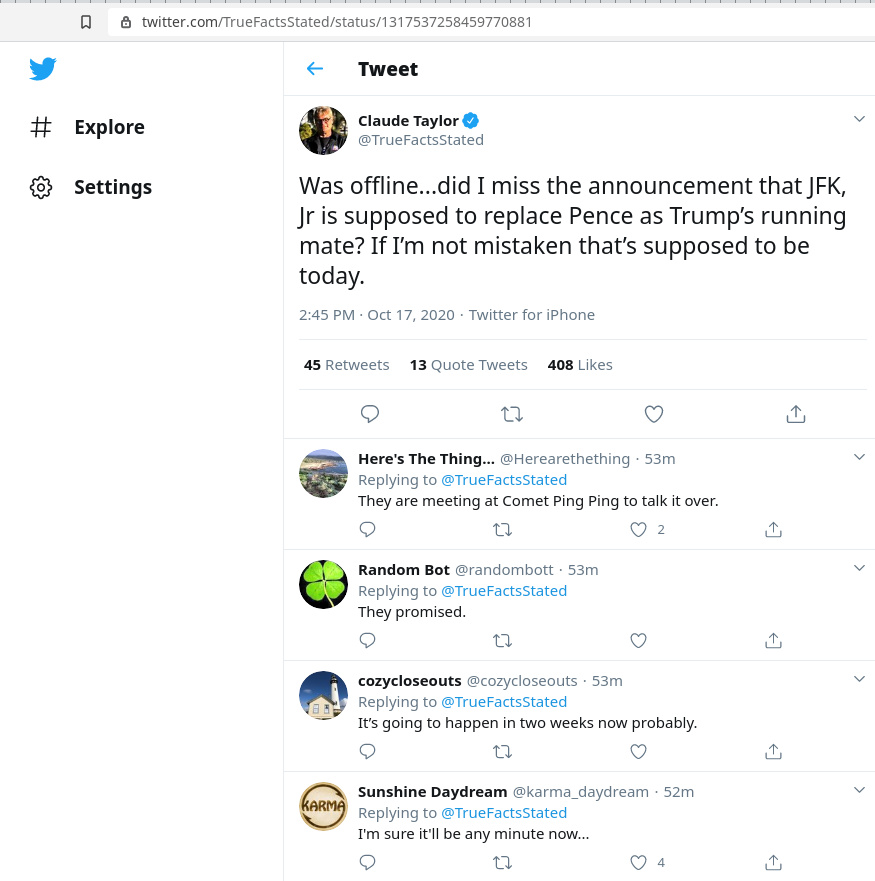Click @TrueFactsStated in Here's The Thing reply
Image resolution: width=875 pixels, height=881 pixels.
pos(504,480)
